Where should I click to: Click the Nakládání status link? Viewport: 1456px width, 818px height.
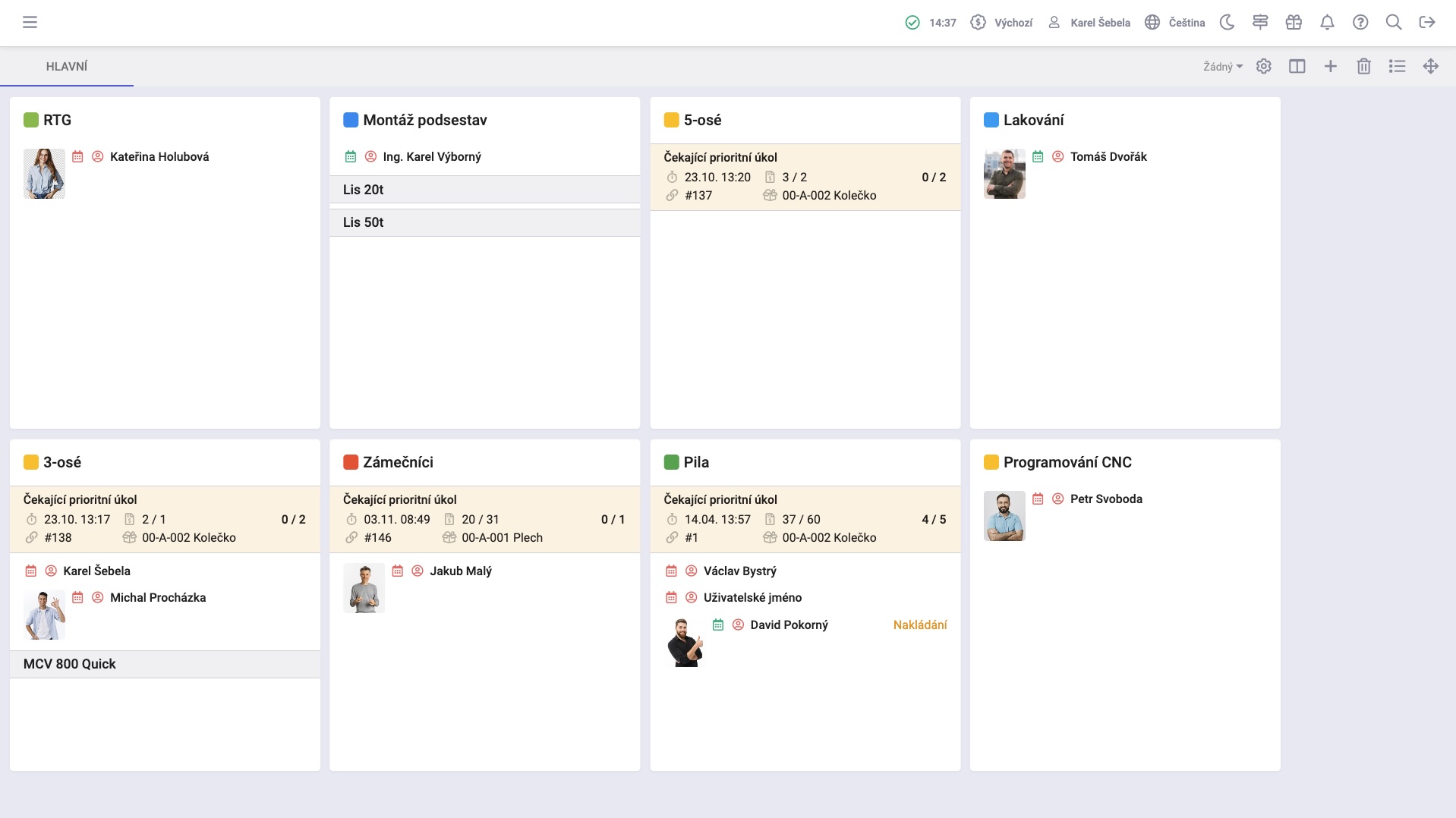pyautogui.click(x=920, y=625)
